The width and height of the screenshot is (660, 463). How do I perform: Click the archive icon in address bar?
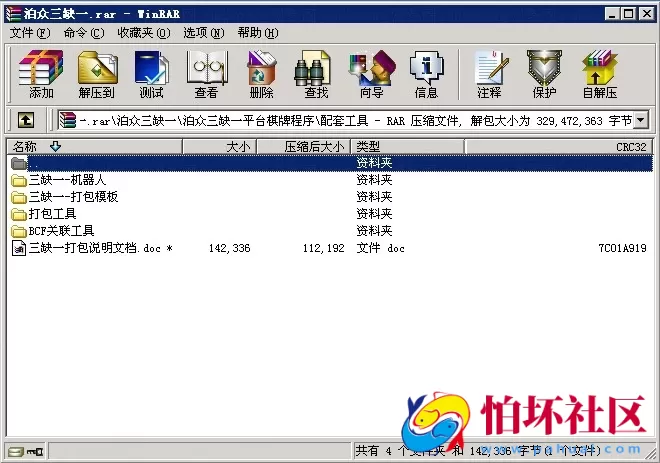coord(67,121)
